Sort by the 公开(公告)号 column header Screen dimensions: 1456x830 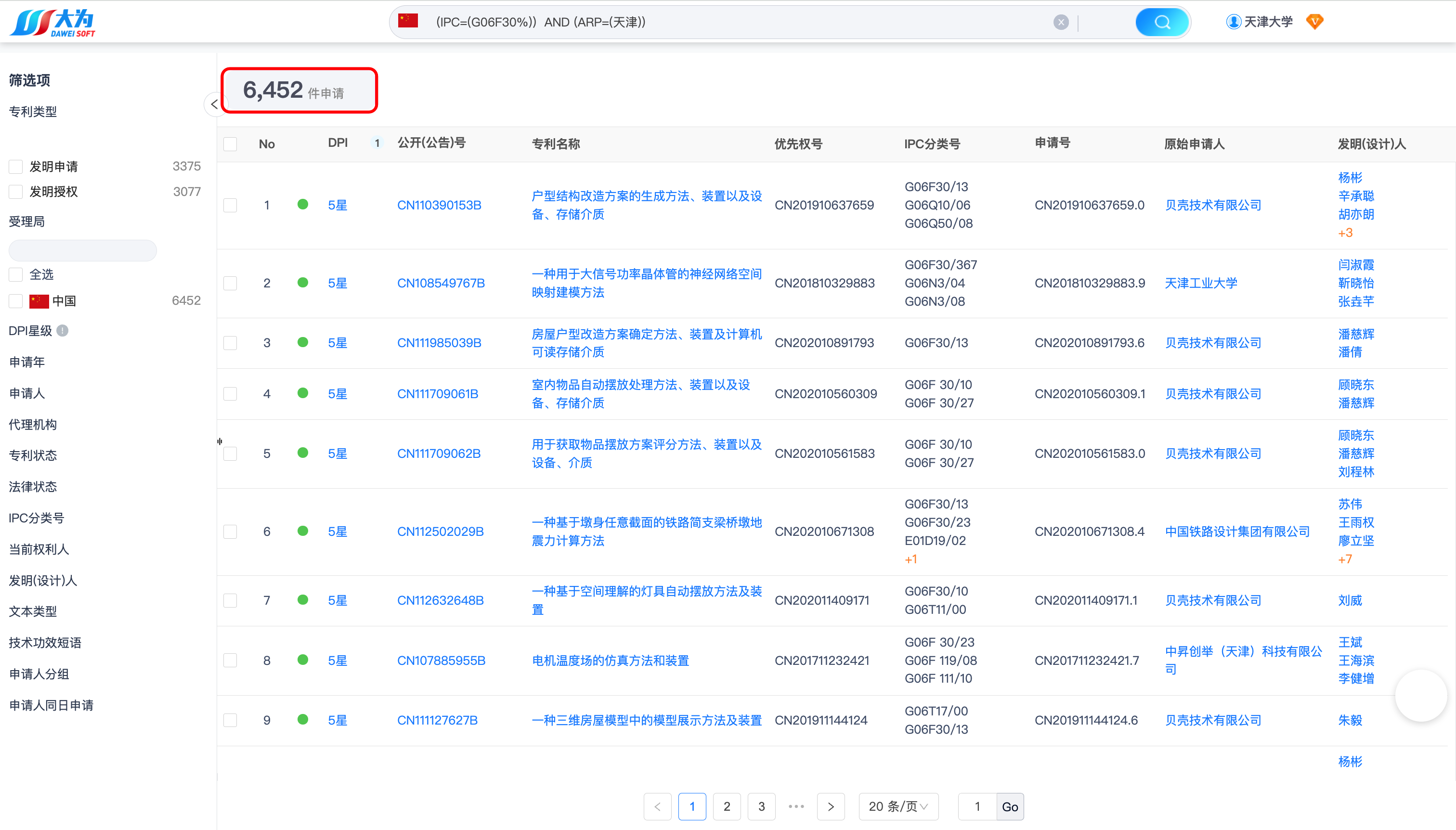431,143
